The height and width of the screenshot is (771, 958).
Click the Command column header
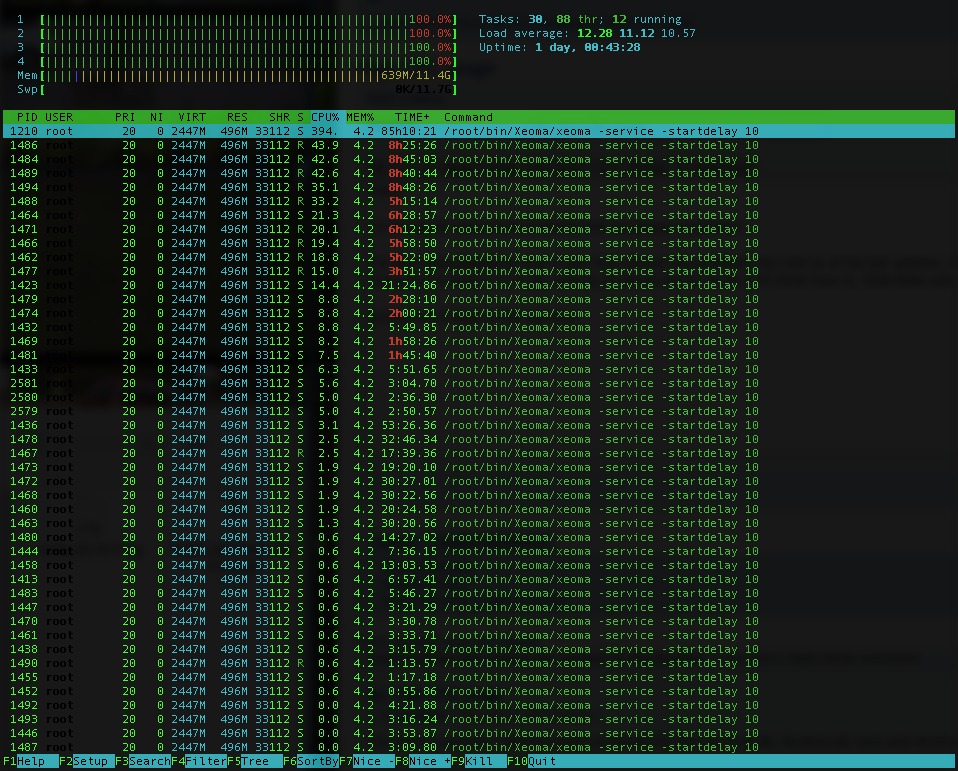pyautogui.click(x=468, y=117)
